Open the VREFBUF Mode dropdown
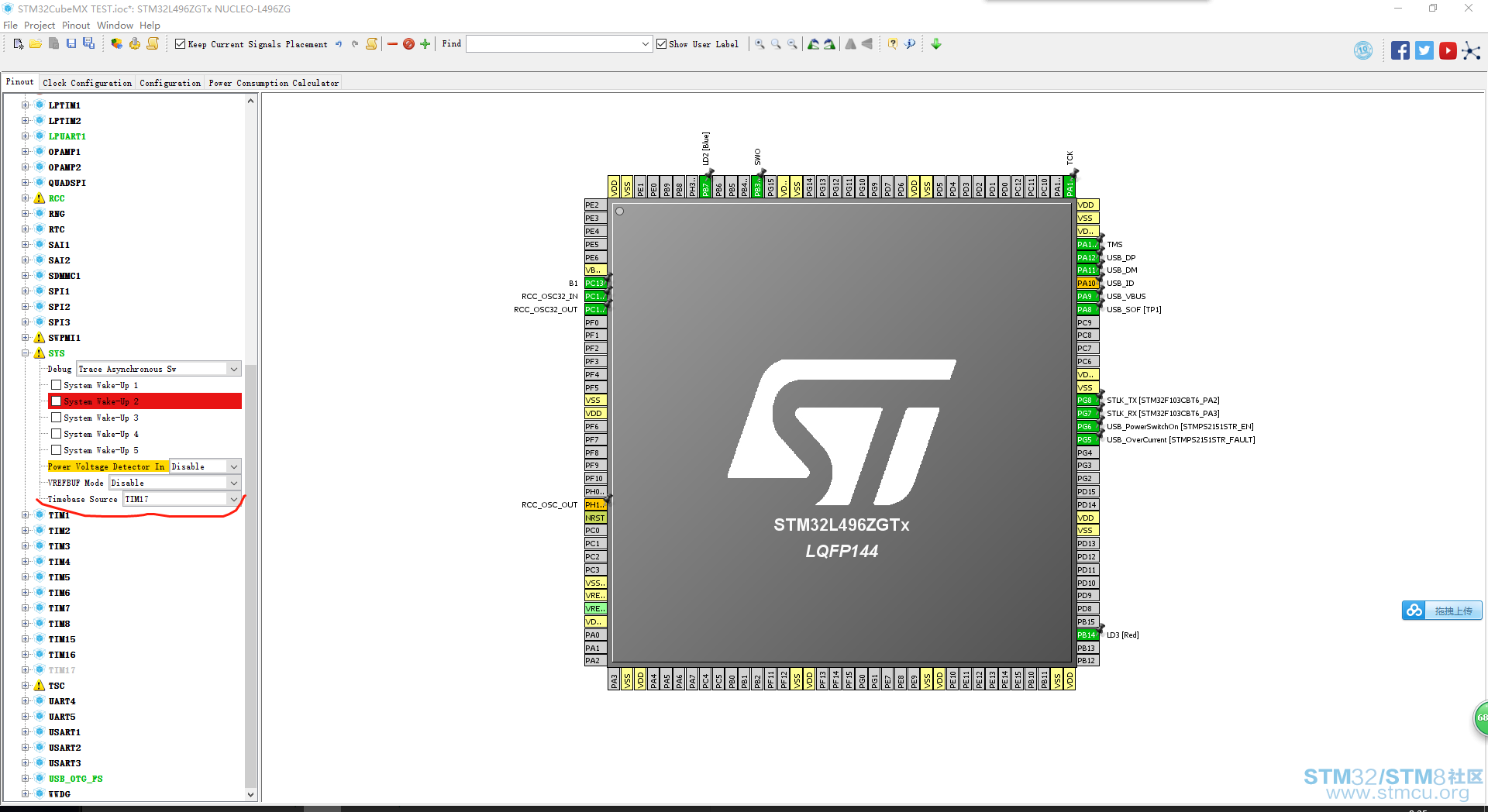This screenshot has height=812, width=1488. (x=233, y=483)
